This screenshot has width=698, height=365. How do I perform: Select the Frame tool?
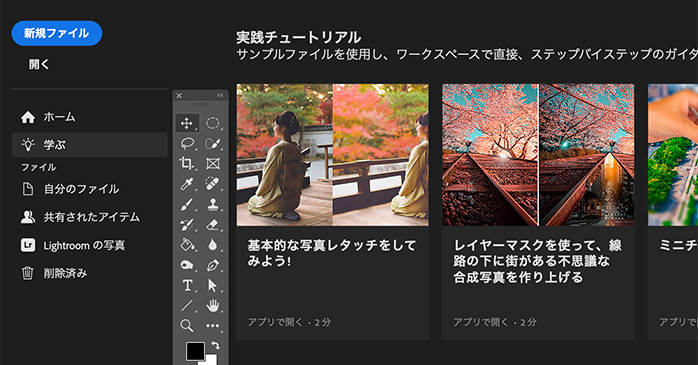pyautogui.click(x=213, y=163)
